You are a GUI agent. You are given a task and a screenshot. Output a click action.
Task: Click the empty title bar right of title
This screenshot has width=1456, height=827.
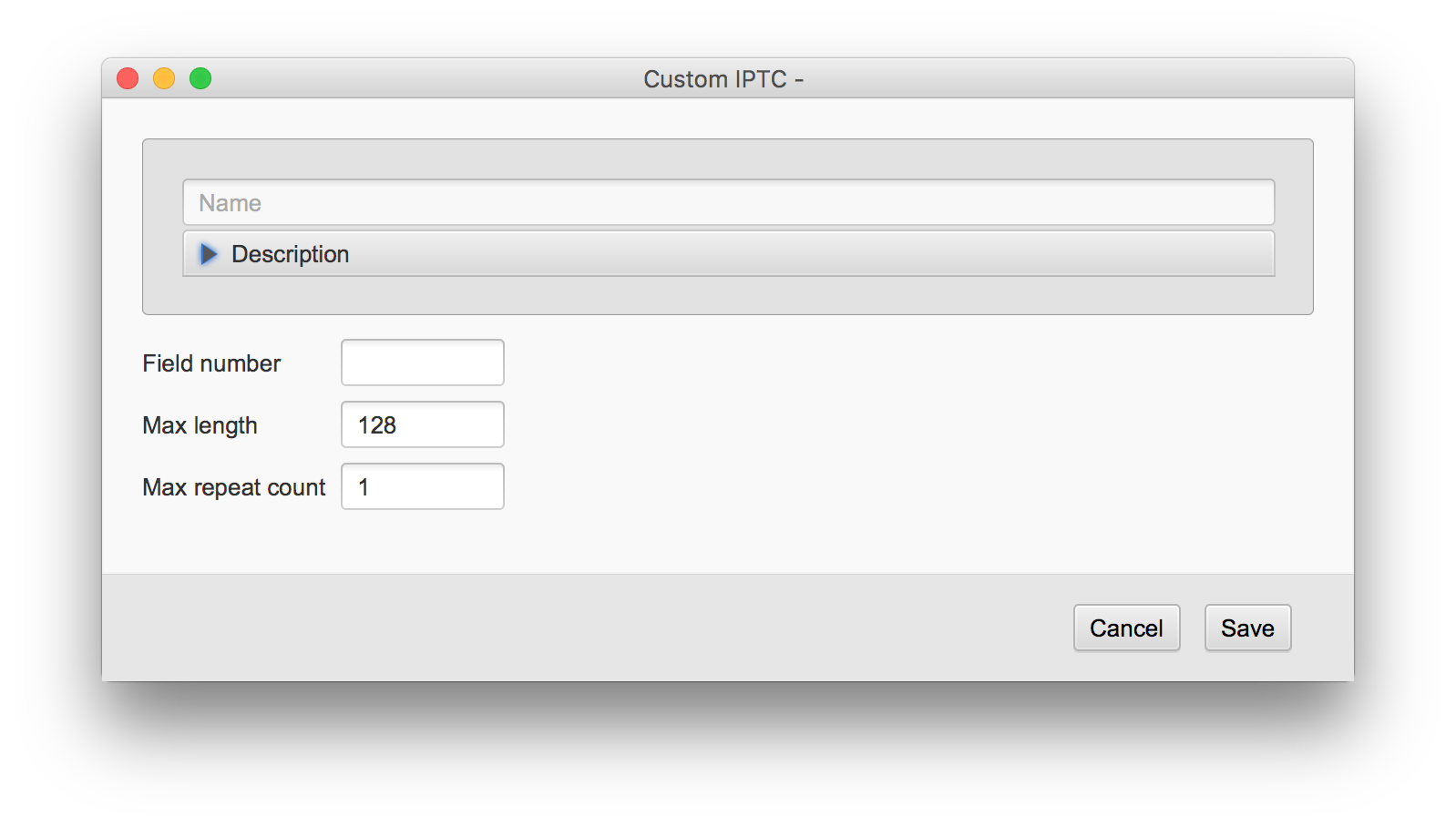click(x=1075, y=79)
